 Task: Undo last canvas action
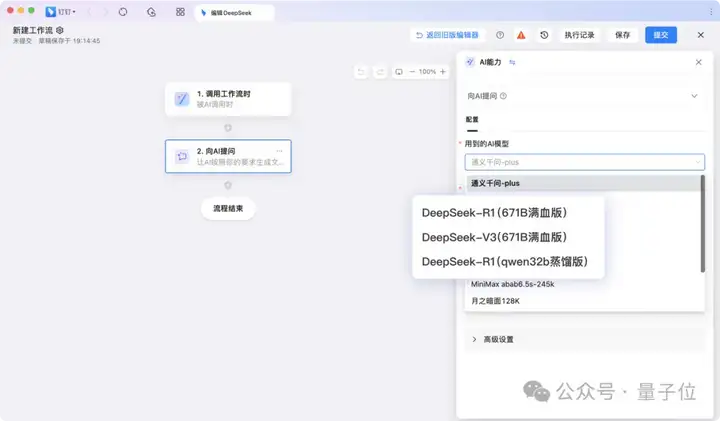[x=361, y=72]
